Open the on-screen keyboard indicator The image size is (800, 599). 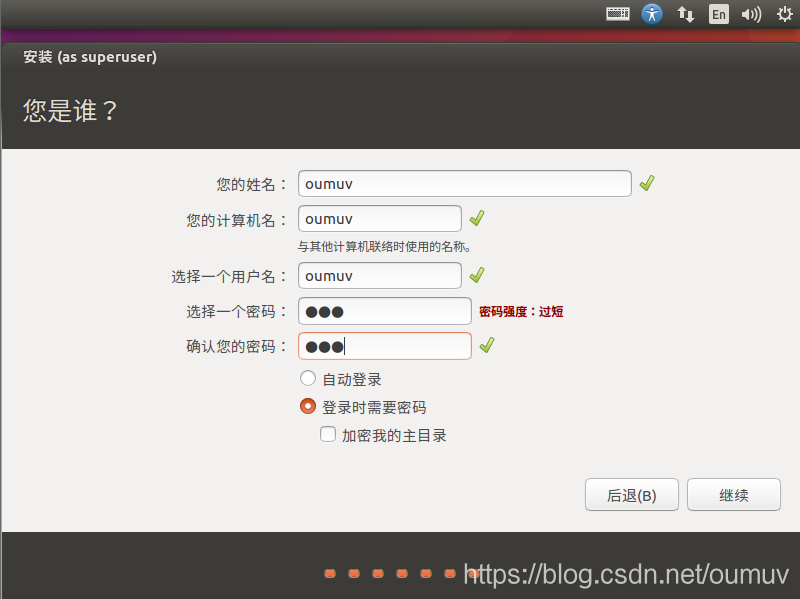[x=617, y=14]
